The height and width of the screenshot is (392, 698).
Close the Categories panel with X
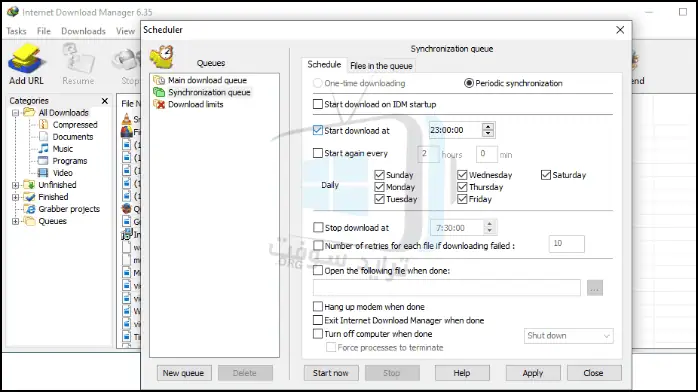(105, 101)
